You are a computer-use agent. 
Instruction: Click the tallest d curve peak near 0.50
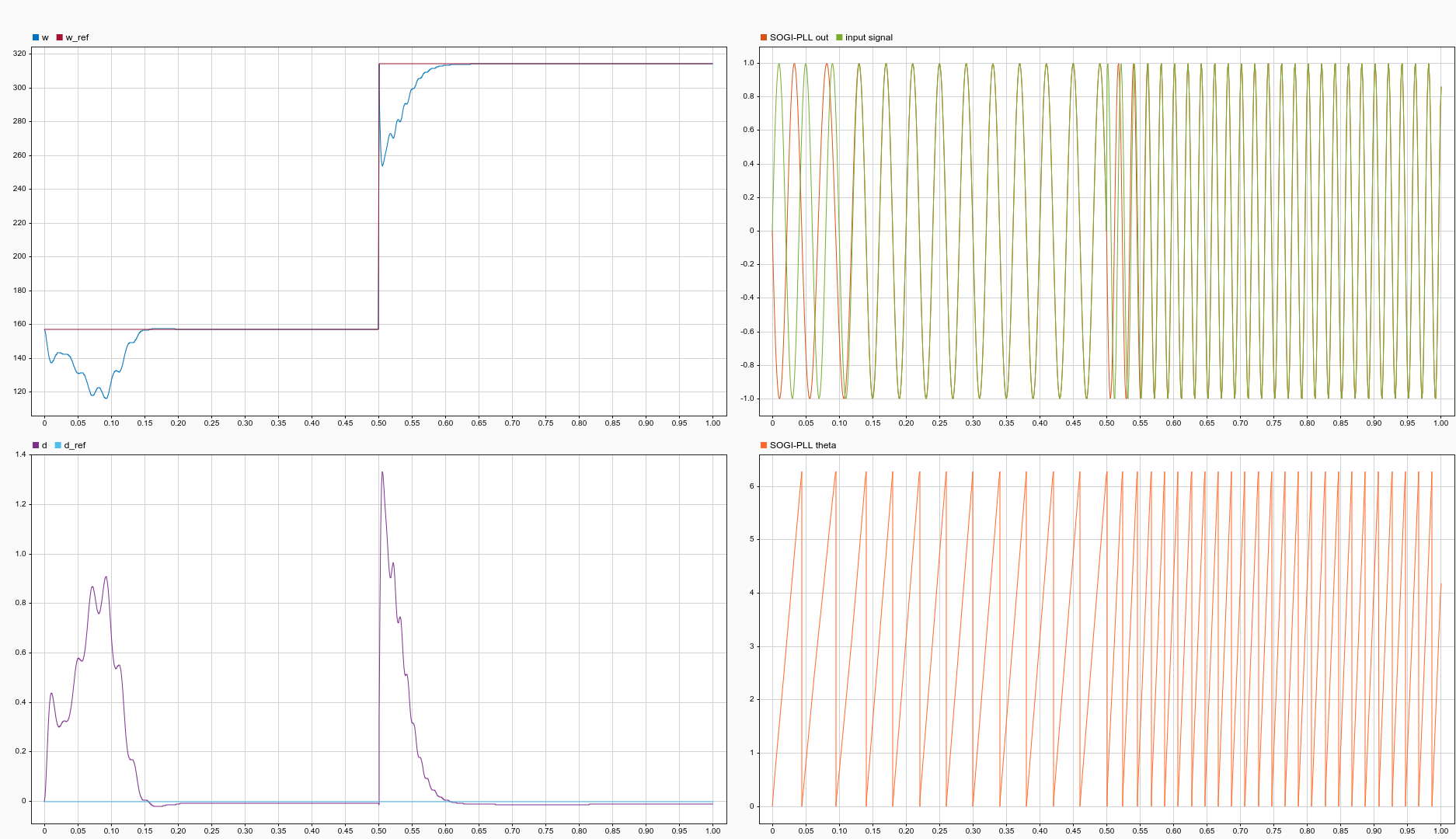tap(382, 472)
